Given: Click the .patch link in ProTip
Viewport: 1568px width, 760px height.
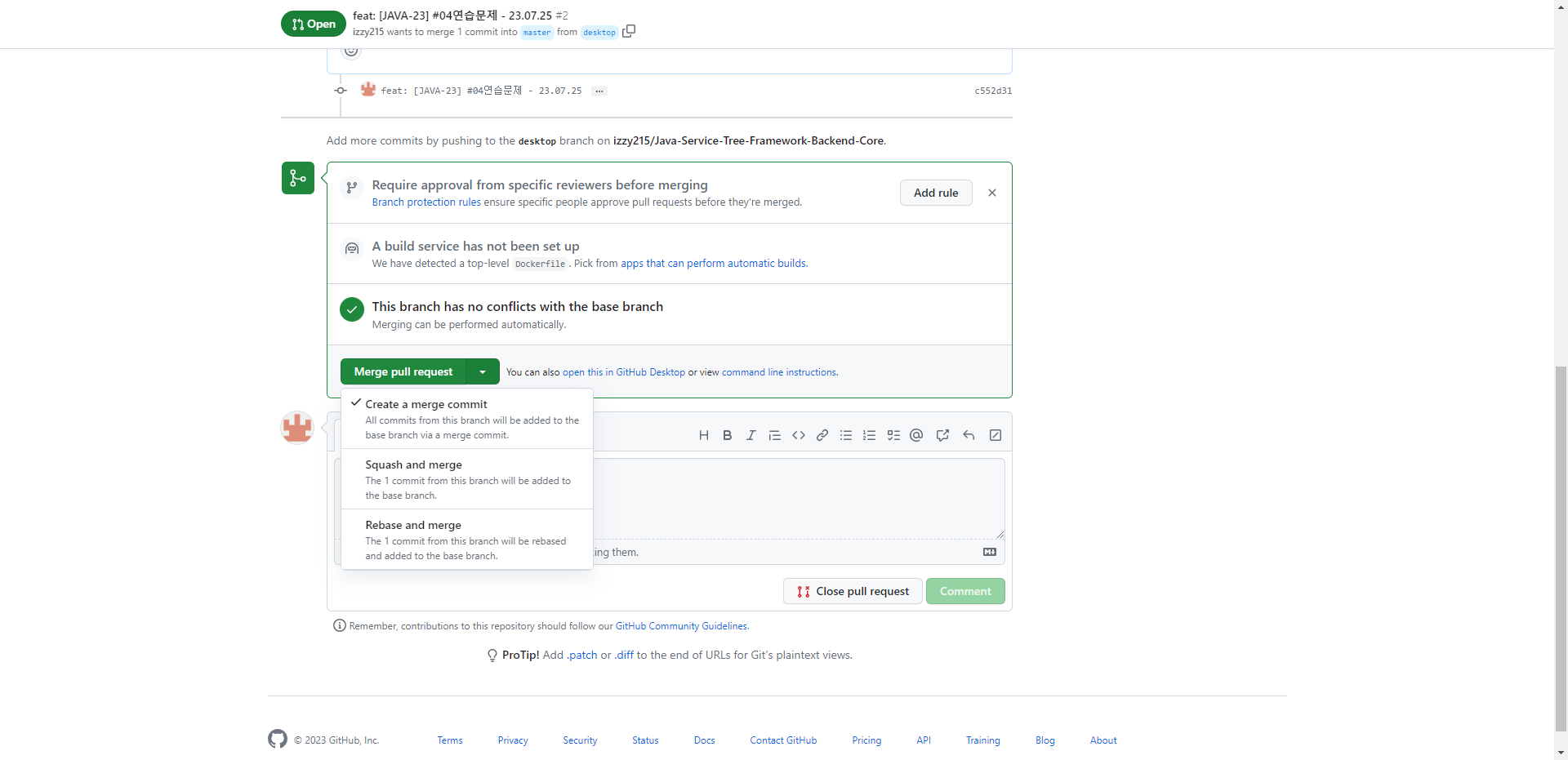Looking at the screenshot, I should [x=582, y=656].
